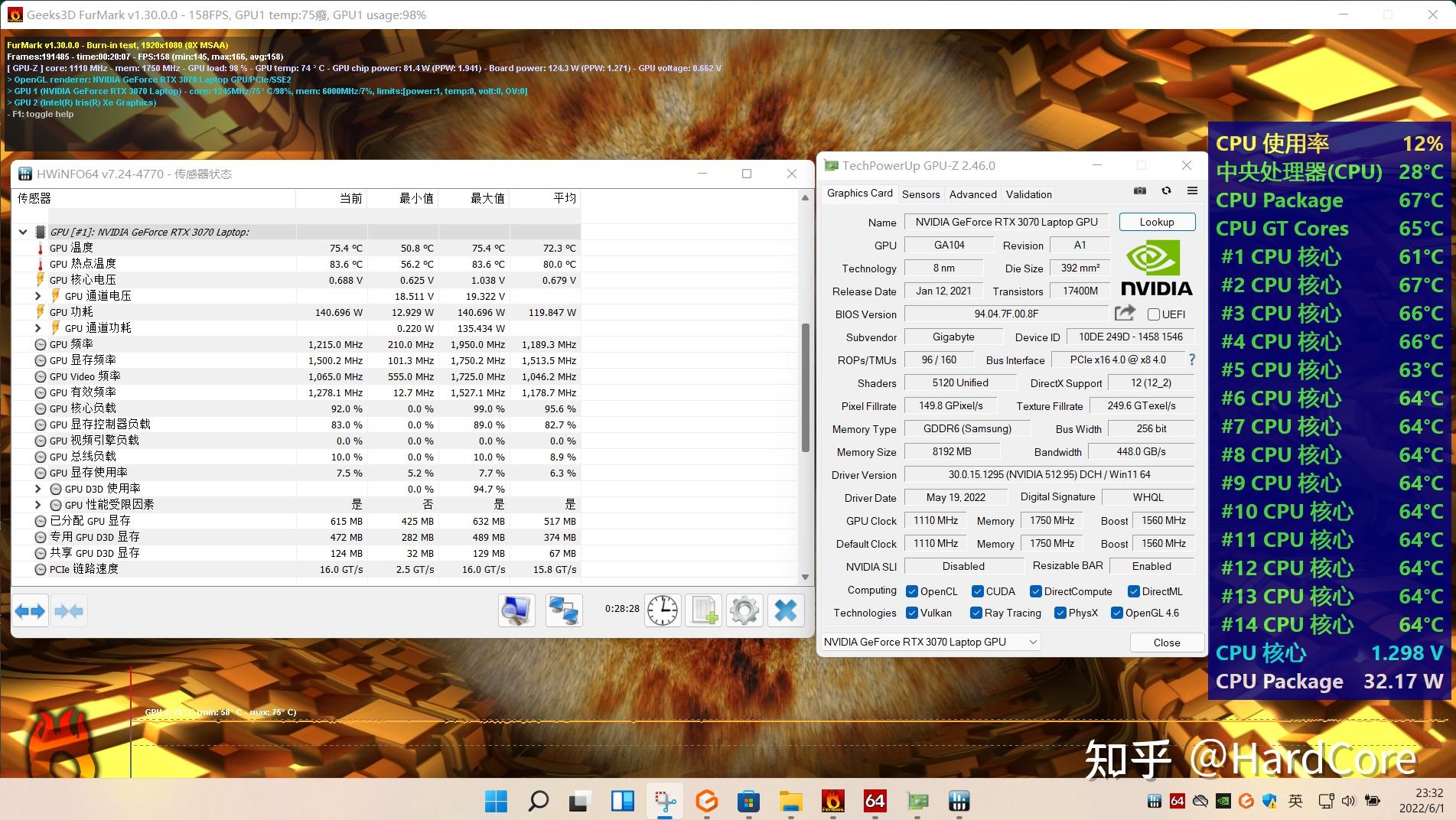Open Microsoft Store taskbar icon

pyautogui.click(x=748, y=801)
